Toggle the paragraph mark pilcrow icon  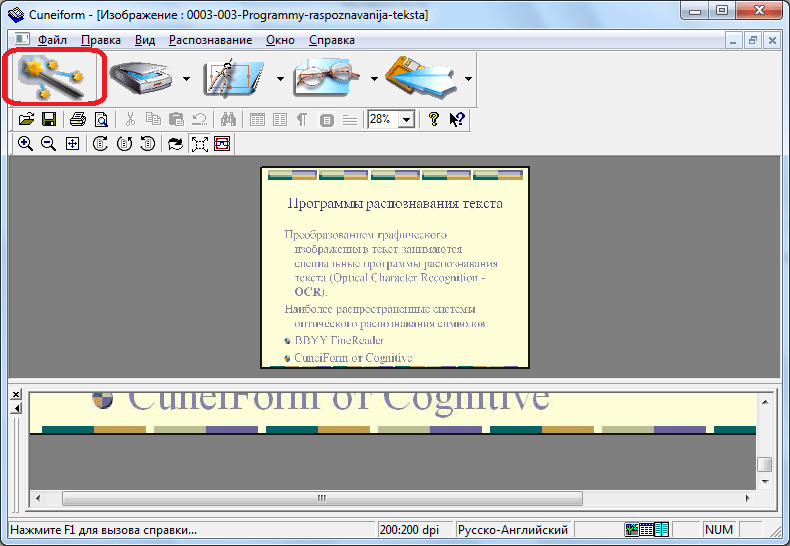coord(302,119)
